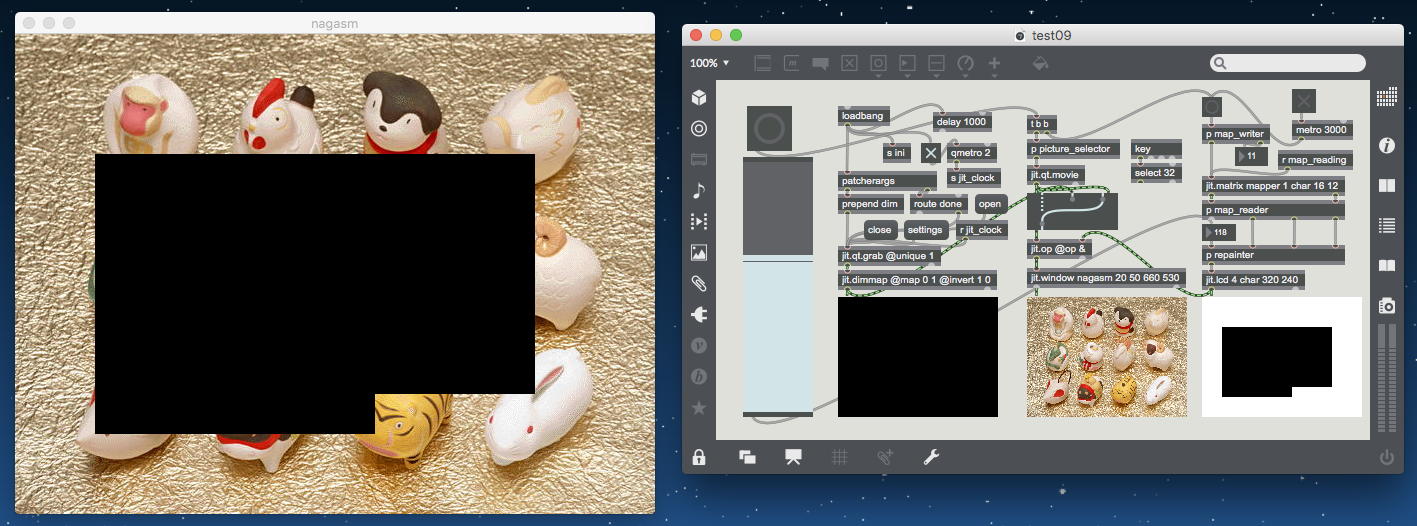Toggle the grid display icon in bottom bar
This screenshot has height=526, width=1417.
[839, 457]
